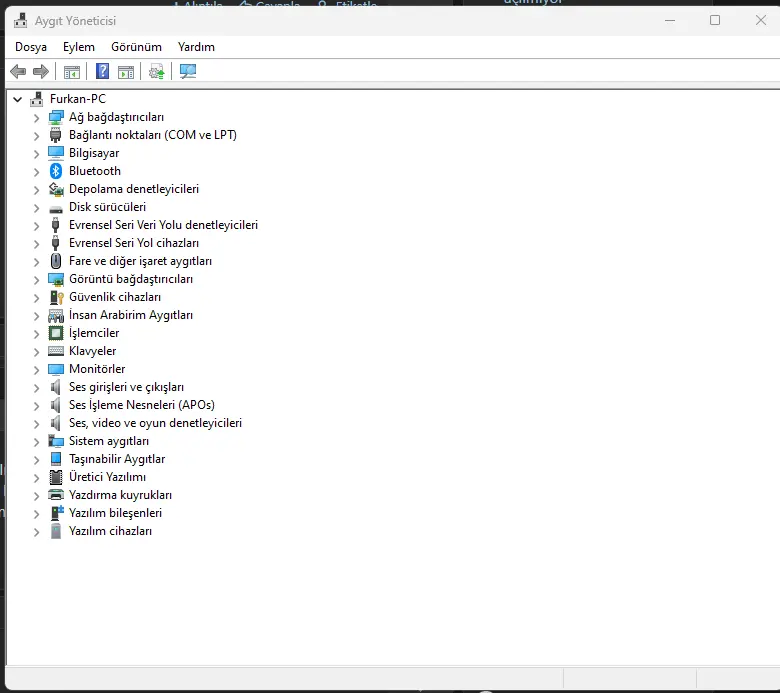
Task: Click the Klavyeler keyboard icon
Action: [56, 351]
